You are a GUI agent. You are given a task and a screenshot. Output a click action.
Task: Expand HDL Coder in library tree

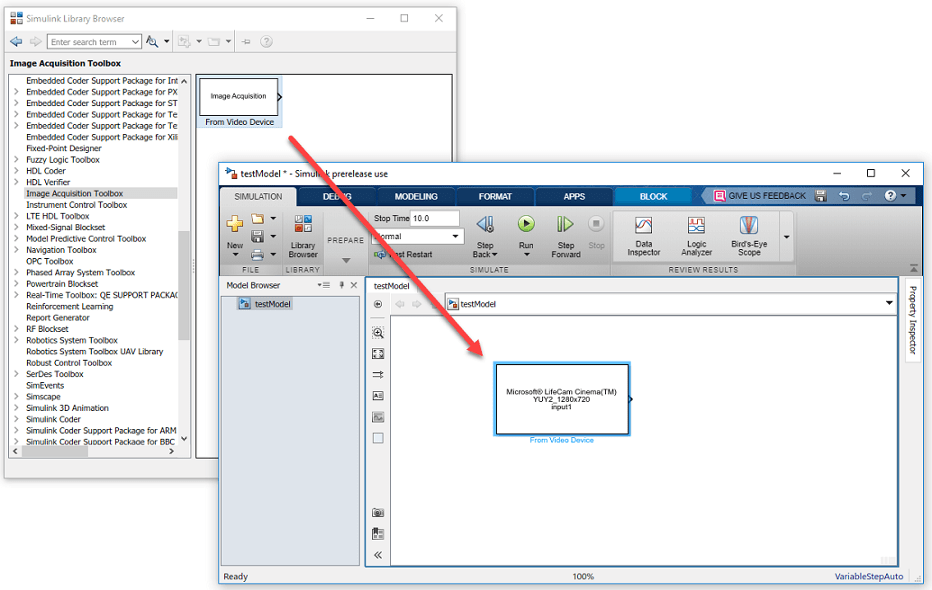(17, 171)
